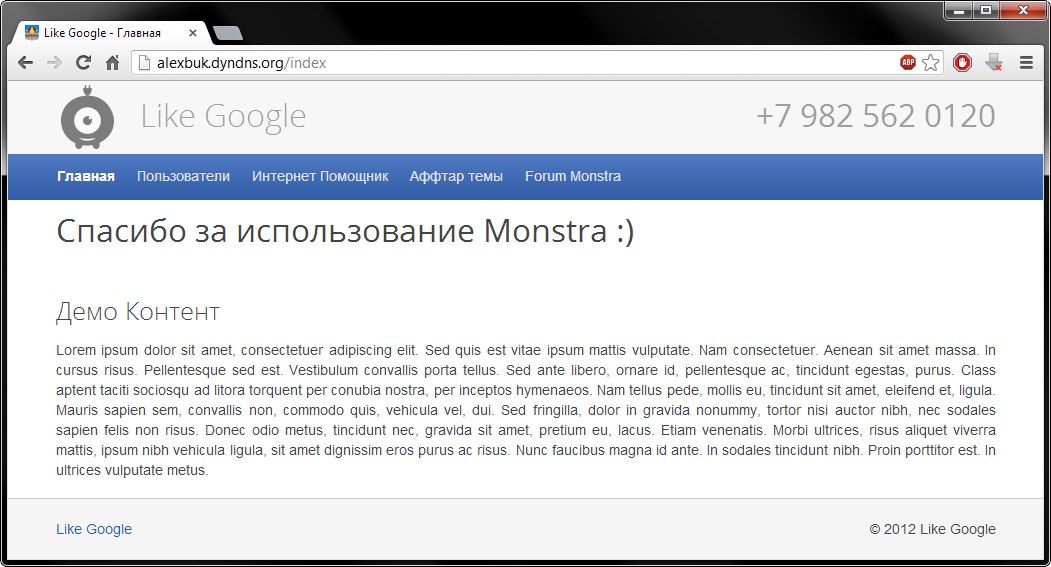Open the Интернет Помощник menu link
Viewport: 1051px width, 567px height.
[320, 176]
